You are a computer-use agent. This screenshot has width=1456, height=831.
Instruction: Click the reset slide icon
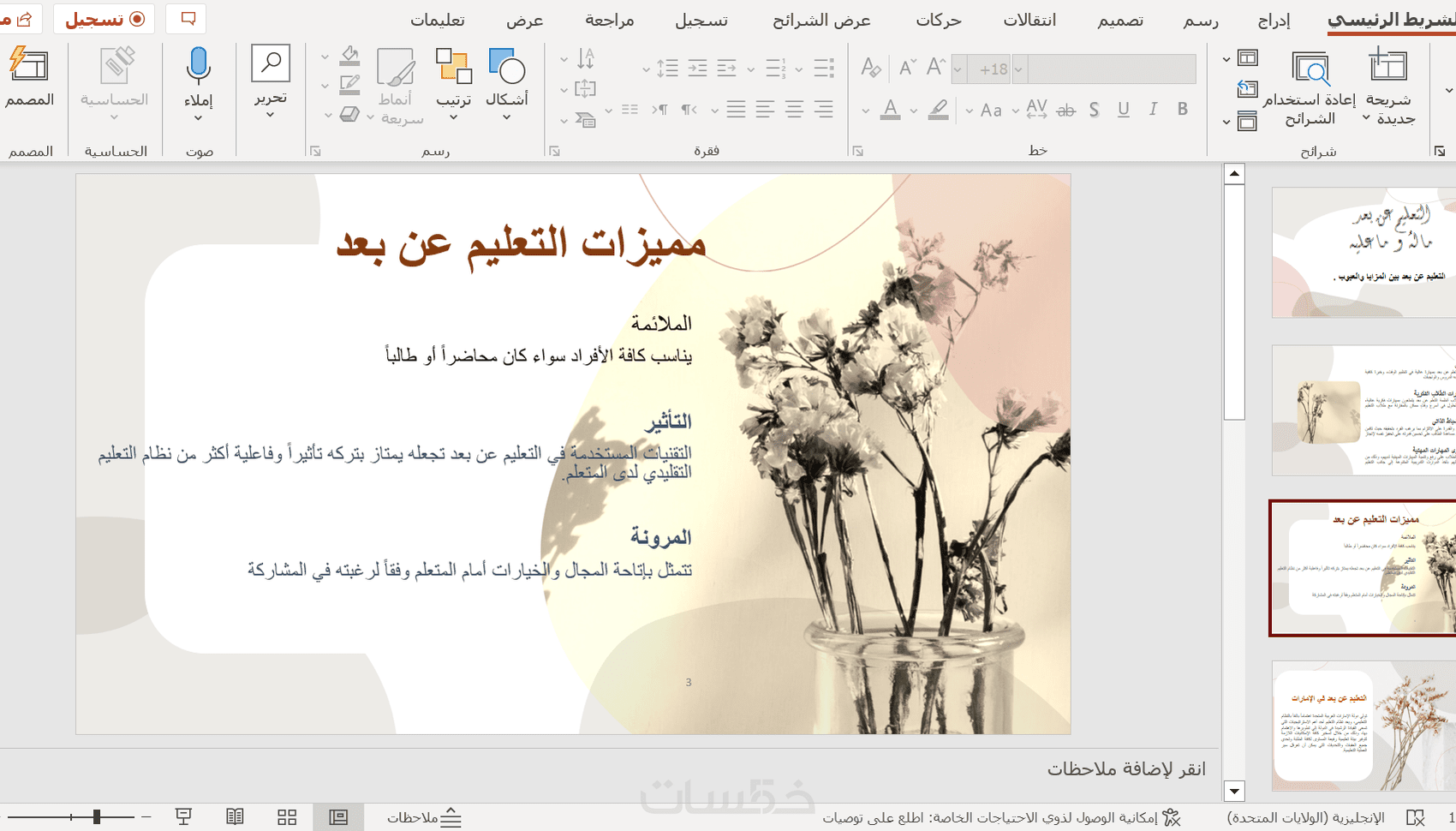(1248, 88)
